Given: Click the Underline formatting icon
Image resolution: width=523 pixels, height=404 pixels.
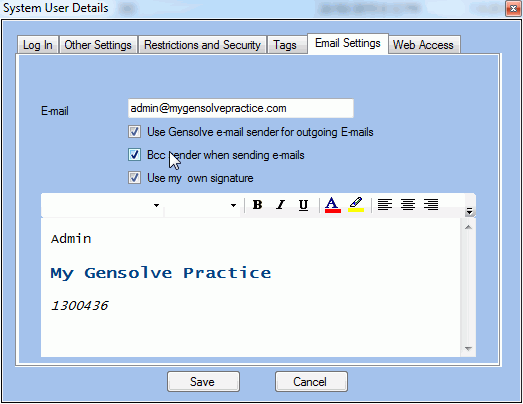Looking at the screenshot, I should coord(303,205).
